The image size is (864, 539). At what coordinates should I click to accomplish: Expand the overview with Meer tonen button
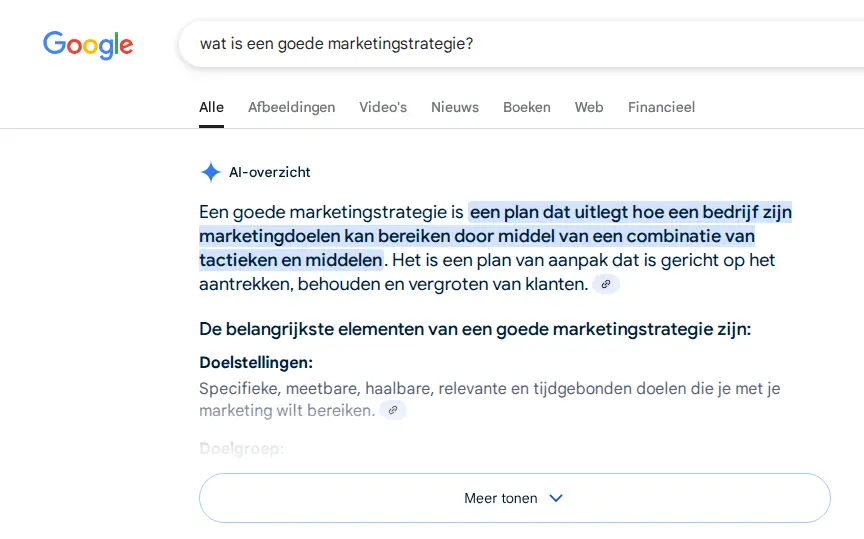pos(515,498)
